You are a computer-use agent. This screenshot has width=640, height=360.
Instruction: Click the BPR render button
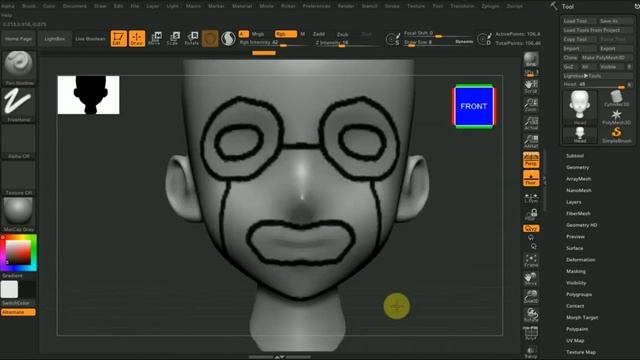531,60
